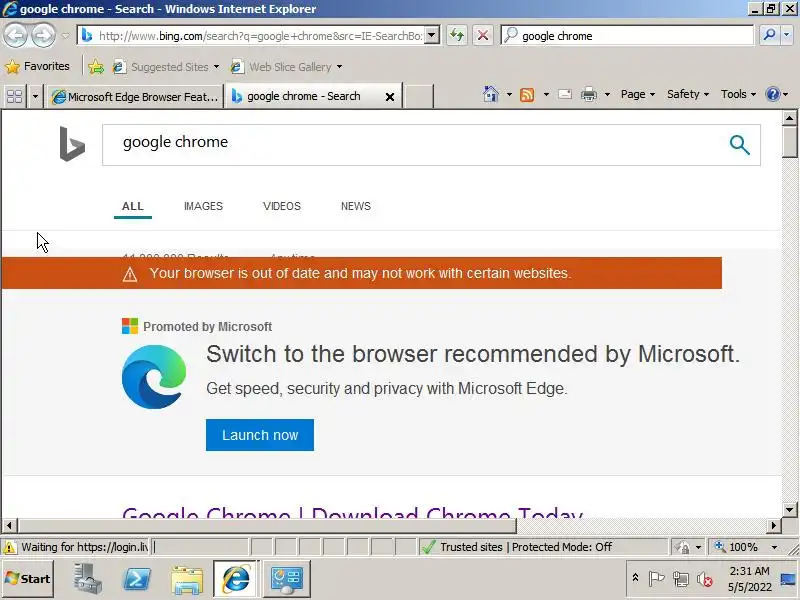This screenshot has height=600, width=800.
Task: Click the Microsoft Edge logo image
Action: click(x=154, y=377)
